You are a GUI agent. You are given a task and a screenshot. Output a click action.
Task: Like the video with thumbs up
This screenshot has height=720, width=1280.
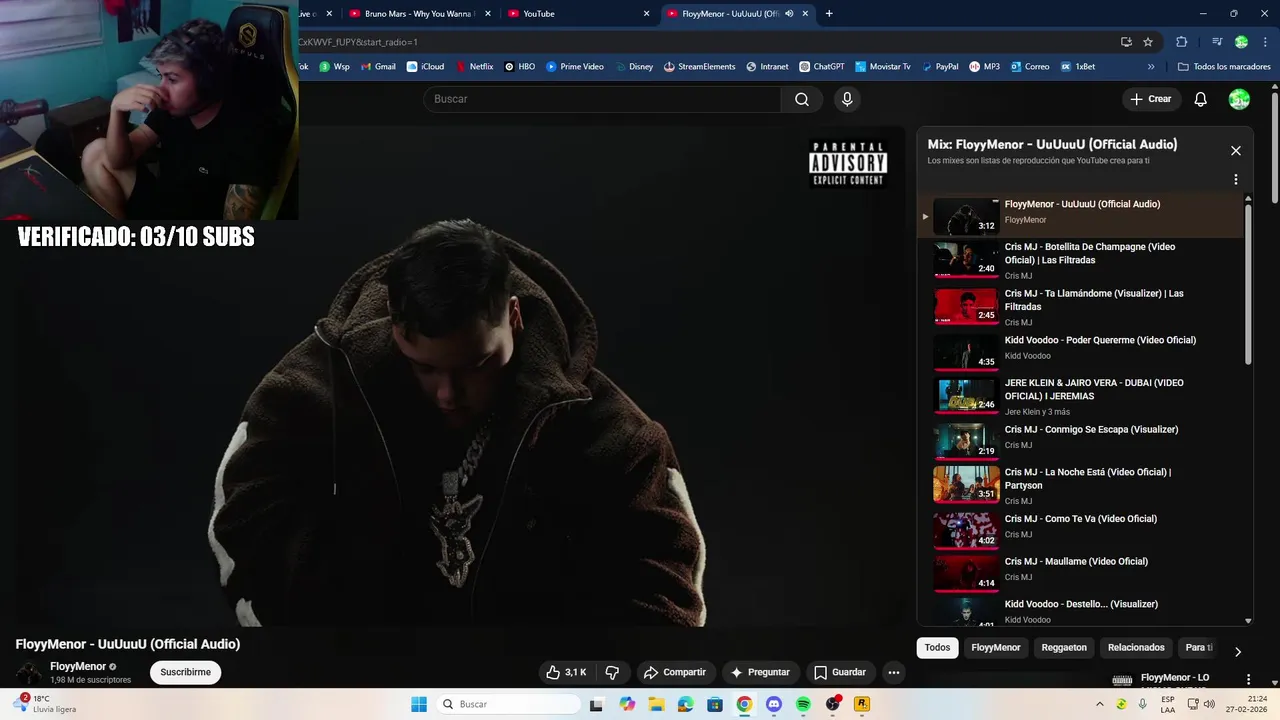(566, 672)
